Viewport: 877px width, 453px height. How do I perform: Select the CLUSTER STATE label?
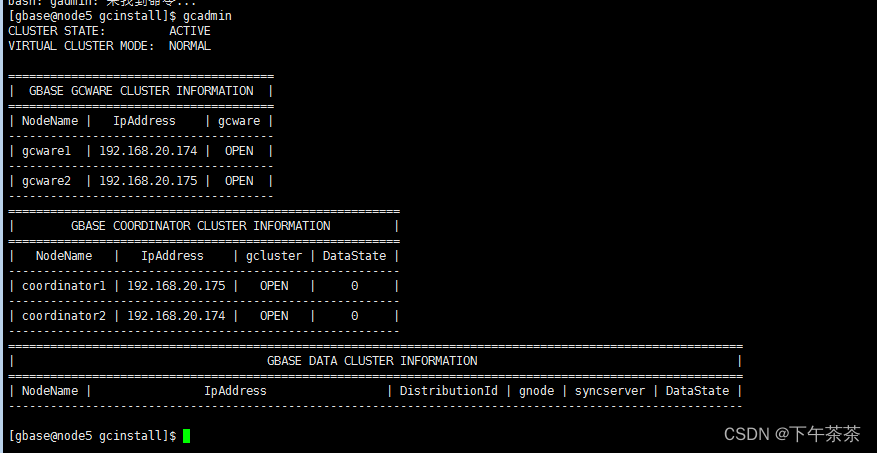pyautogui.click(x=57, y=31)
